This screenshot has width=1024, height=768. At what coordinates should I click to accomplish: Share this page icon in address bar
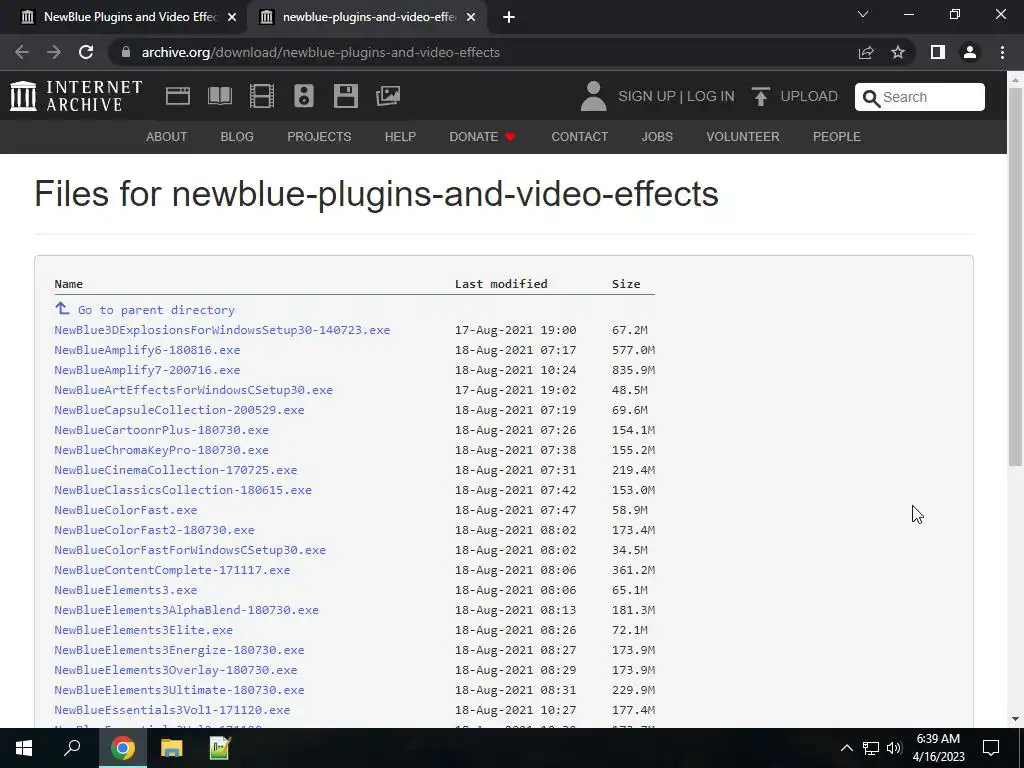point(866,52)
